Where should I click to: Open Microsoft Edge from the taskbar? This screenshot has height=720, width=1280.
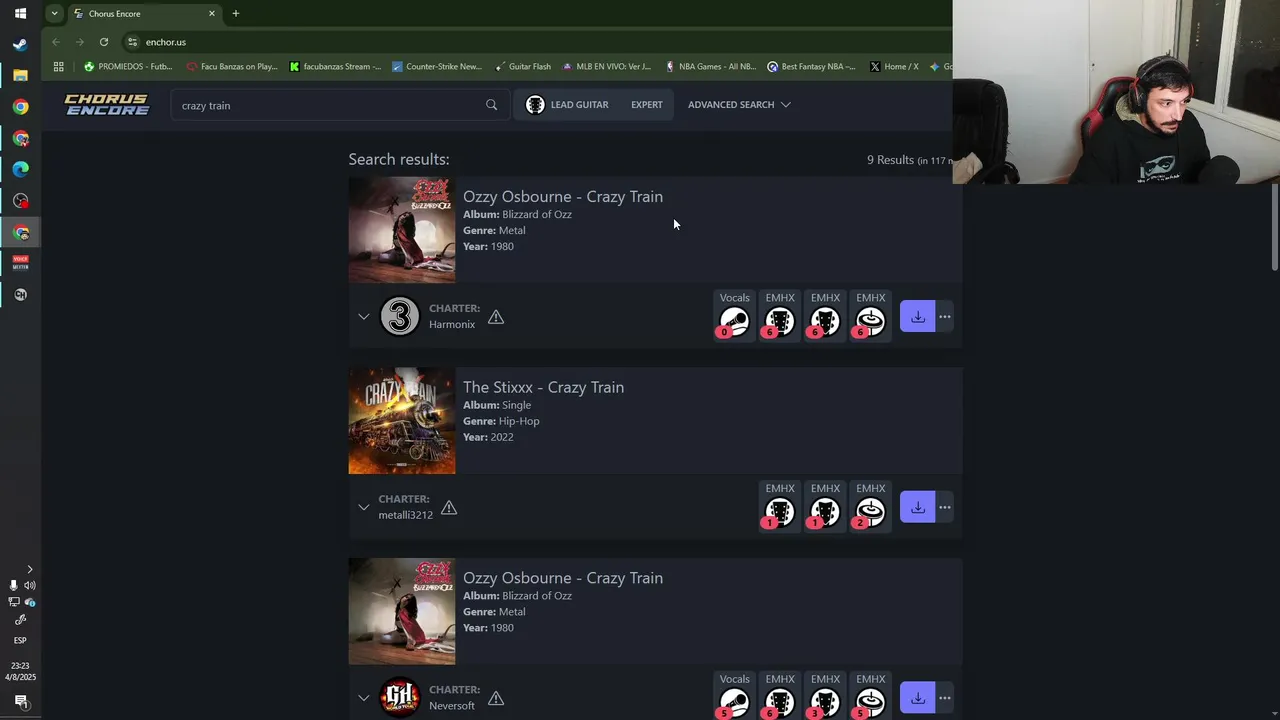pos(20,169)
